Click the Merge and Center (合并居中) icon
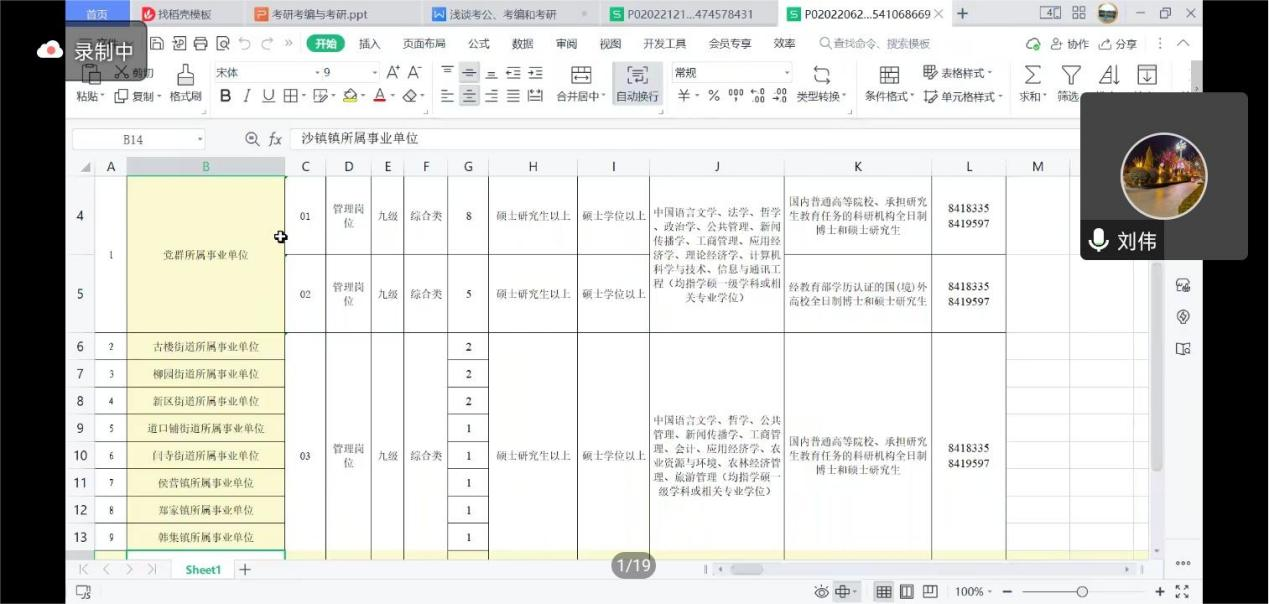Image resolution: width=1269 pixels, height=604 pixels. pyautogui.click(x=580, y=76)
